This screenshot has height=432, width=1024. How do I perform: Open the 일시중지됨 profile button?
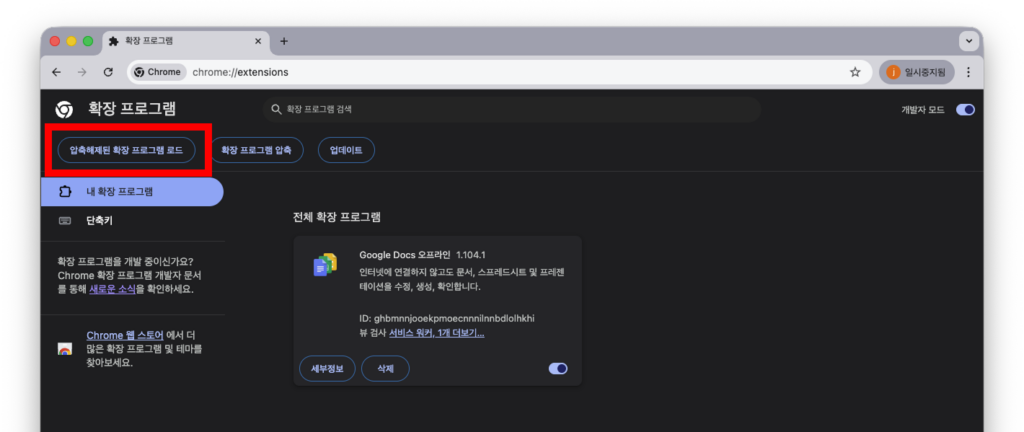pos(916,72)
